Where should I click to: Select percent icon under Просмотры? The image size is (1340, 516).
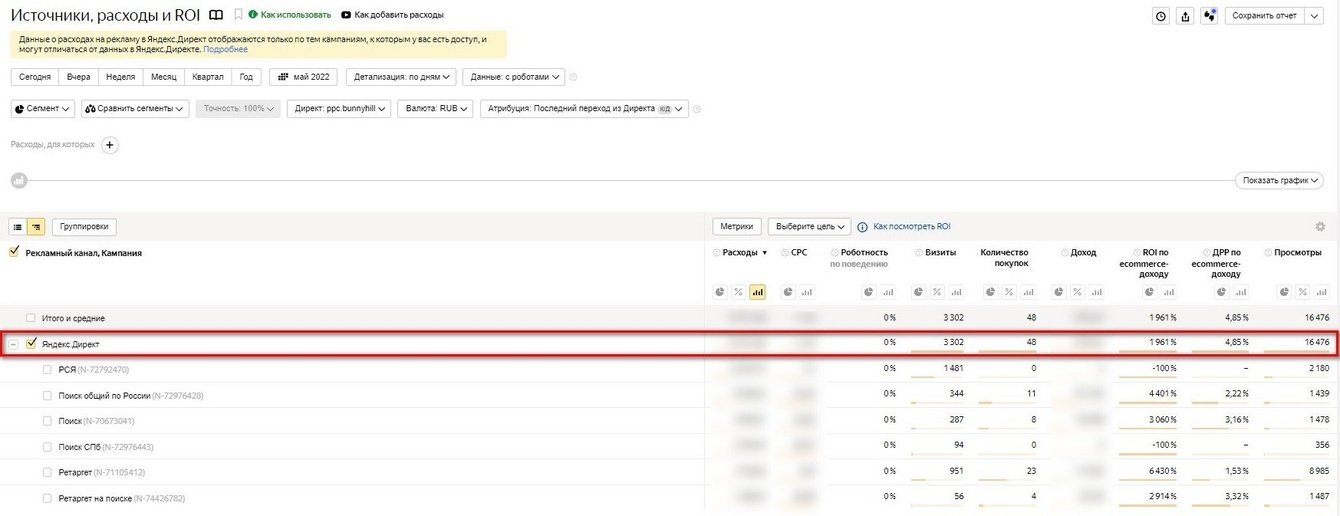pos(1303,292)
